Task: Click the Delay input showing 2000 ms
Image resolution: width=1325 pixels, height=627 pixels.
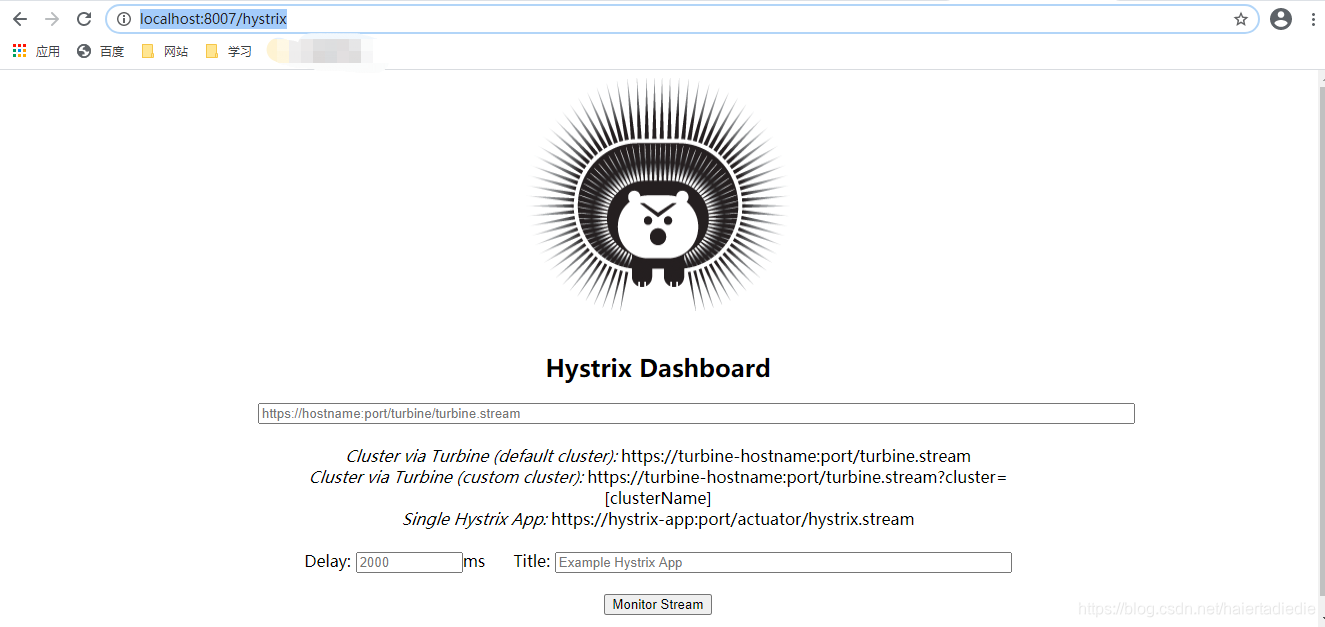Action: [408, 562]
